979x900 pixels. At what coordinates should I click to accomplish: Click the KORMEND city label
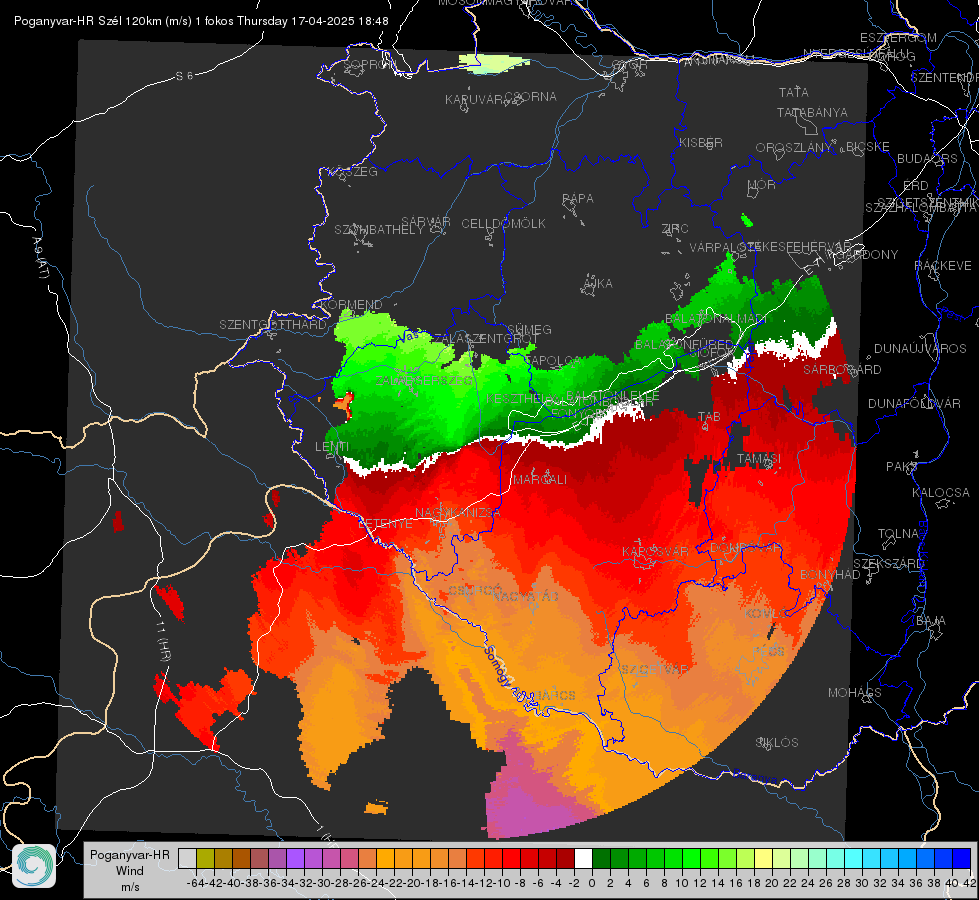click(350, 305)
